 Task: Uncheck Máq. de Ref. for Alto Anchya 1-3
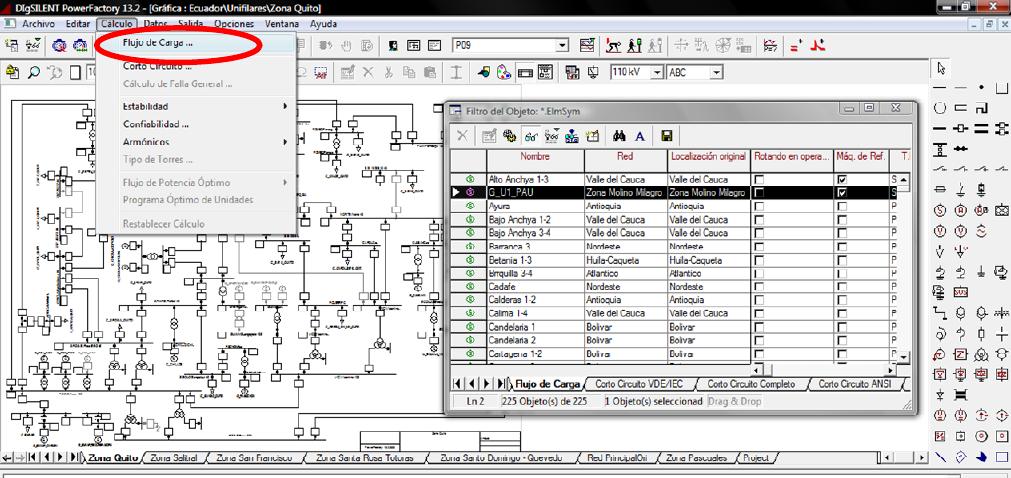842,179
